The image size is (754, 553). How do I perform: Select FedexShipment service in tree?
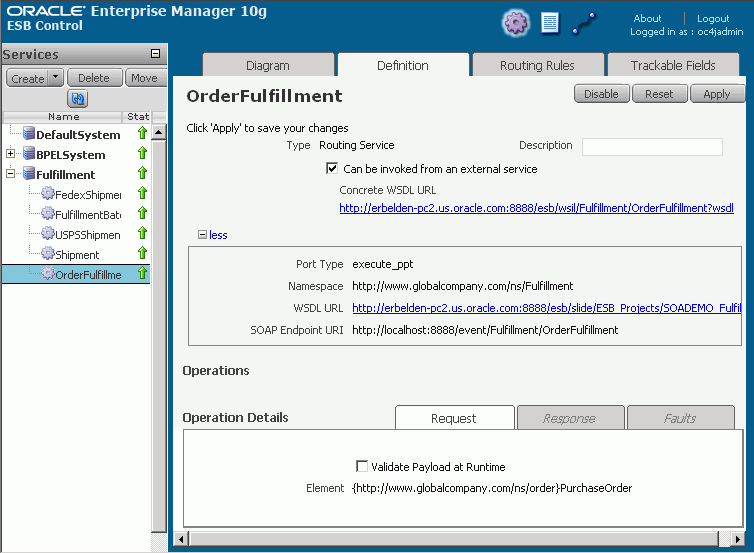[88, 195]
